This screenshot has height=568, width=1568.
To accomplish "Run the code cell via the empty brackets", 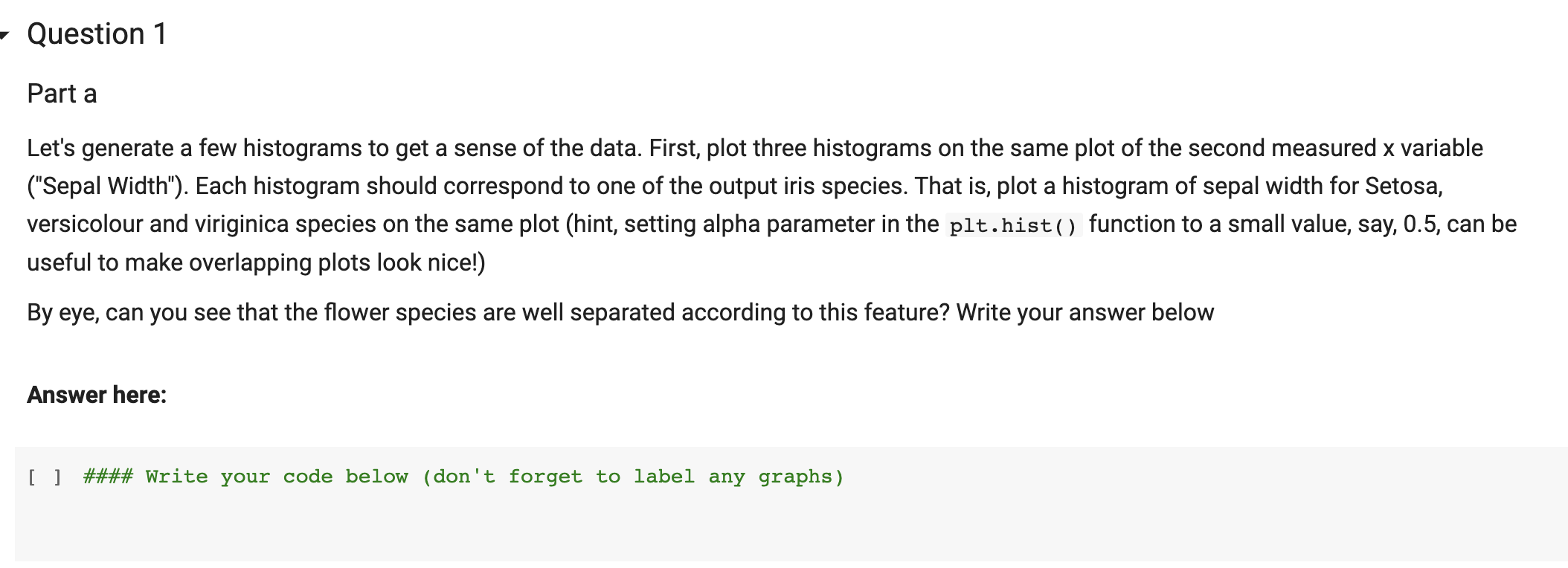I will [x=45, y=477].
